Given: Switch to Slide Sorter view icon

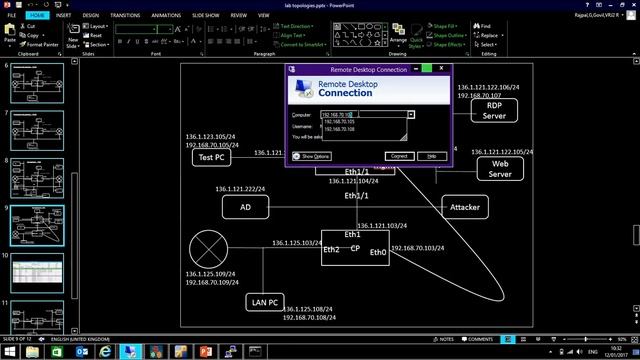Looking at the screenshot, I should pos(523,339).
